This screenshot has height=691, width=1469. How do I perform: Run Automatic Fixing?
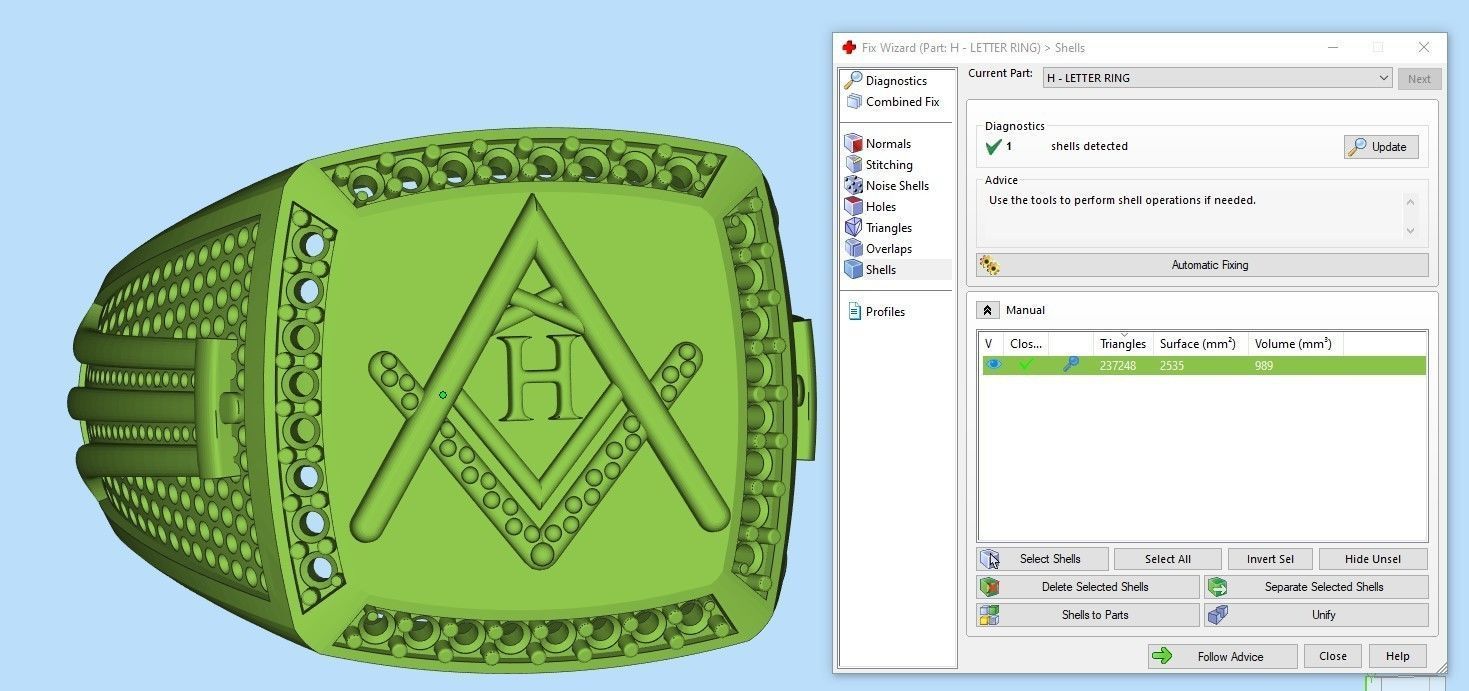(1203, 265)
